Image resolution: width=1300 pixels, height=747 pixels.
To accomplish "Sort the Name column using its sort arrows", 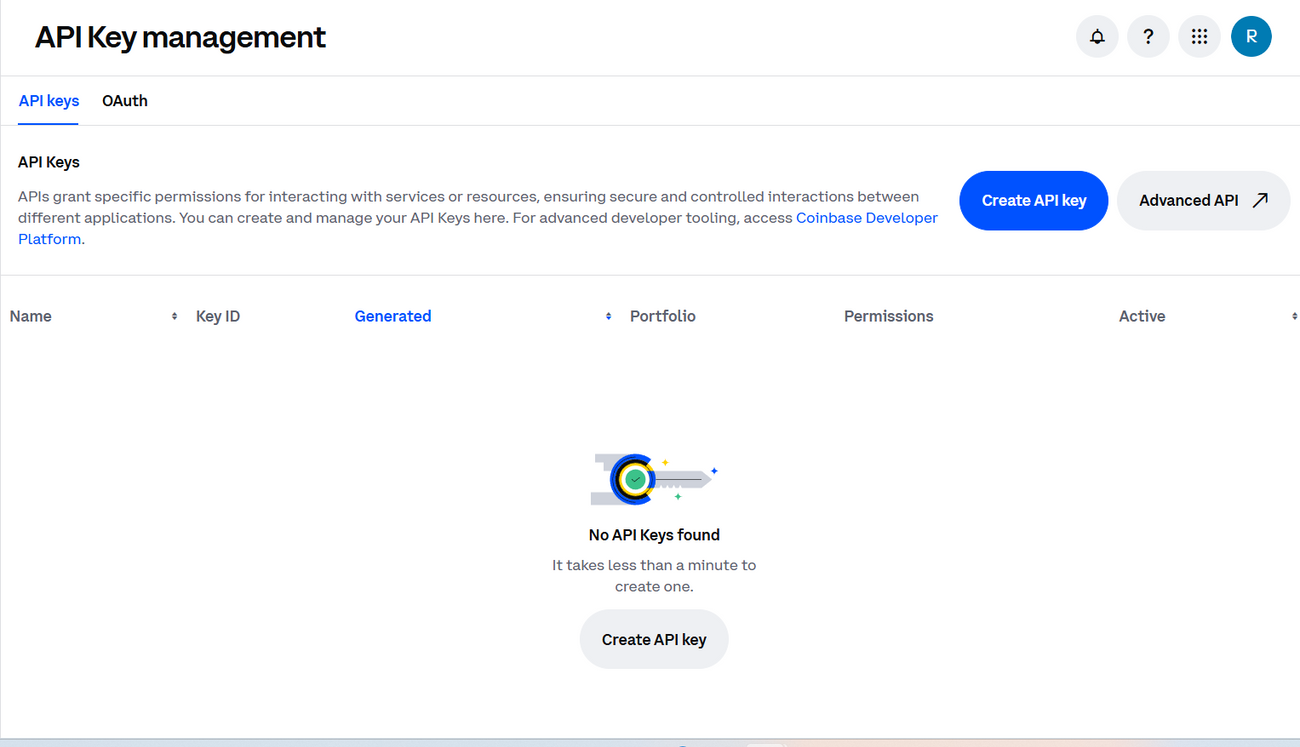I will pyautogui.click(x=172, y=316).
